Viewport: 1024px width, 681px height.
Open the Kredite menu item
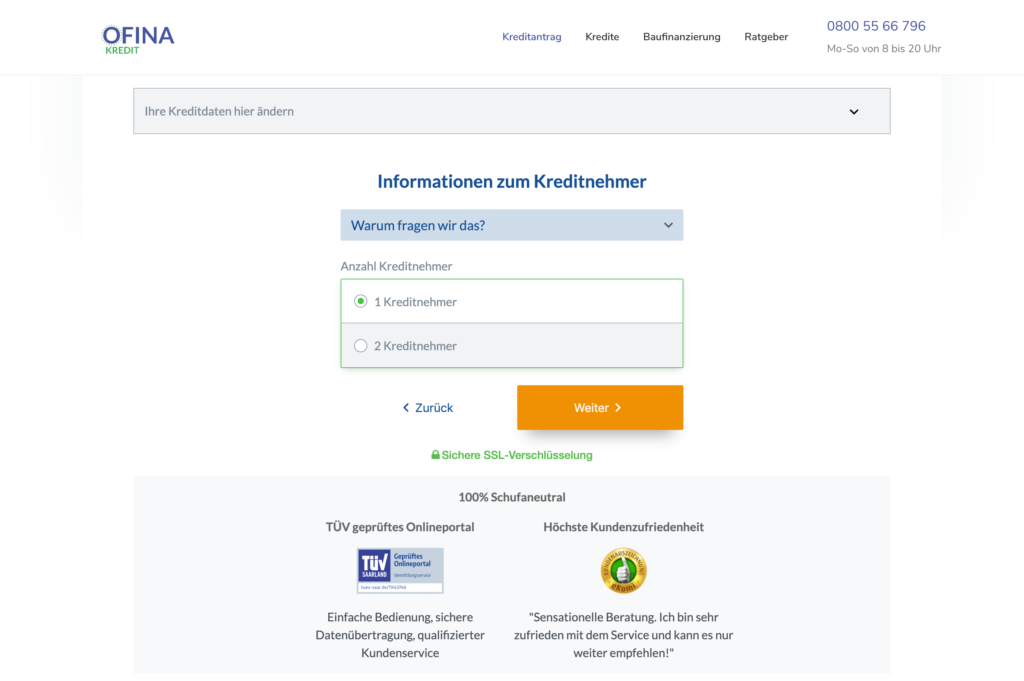(x=601, y=37)
